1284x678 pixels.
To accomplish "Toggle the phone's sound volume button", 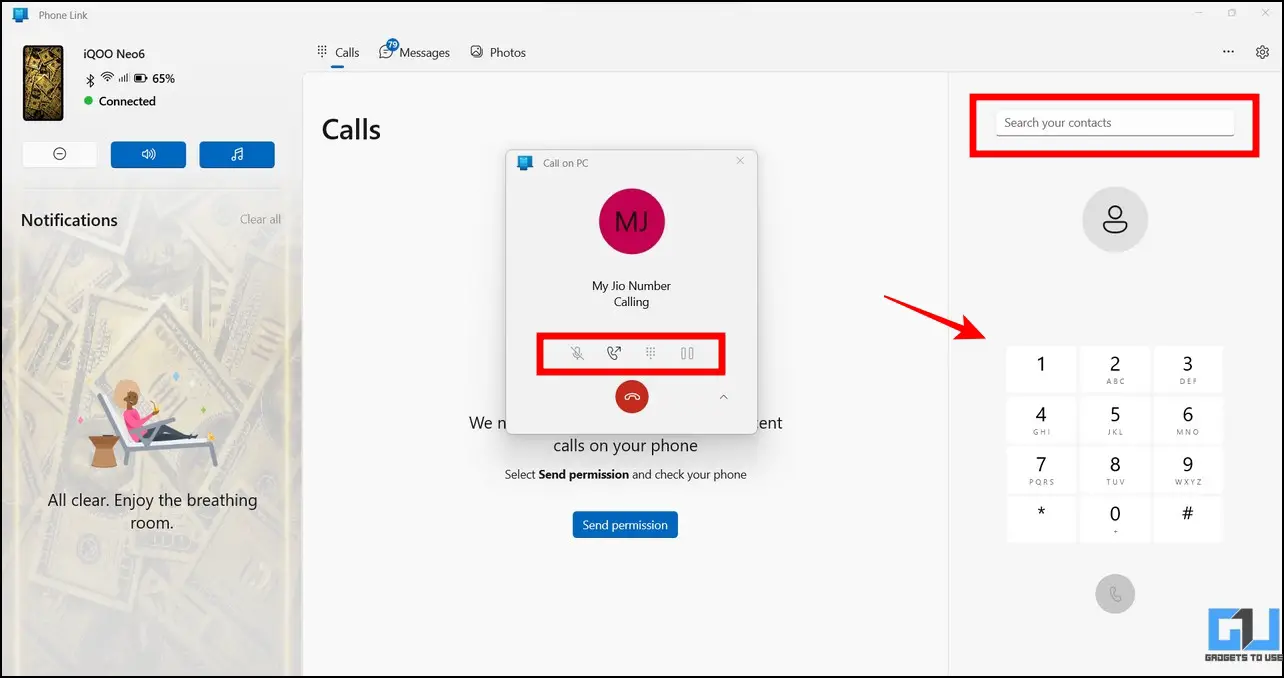I will coord(148,154).
